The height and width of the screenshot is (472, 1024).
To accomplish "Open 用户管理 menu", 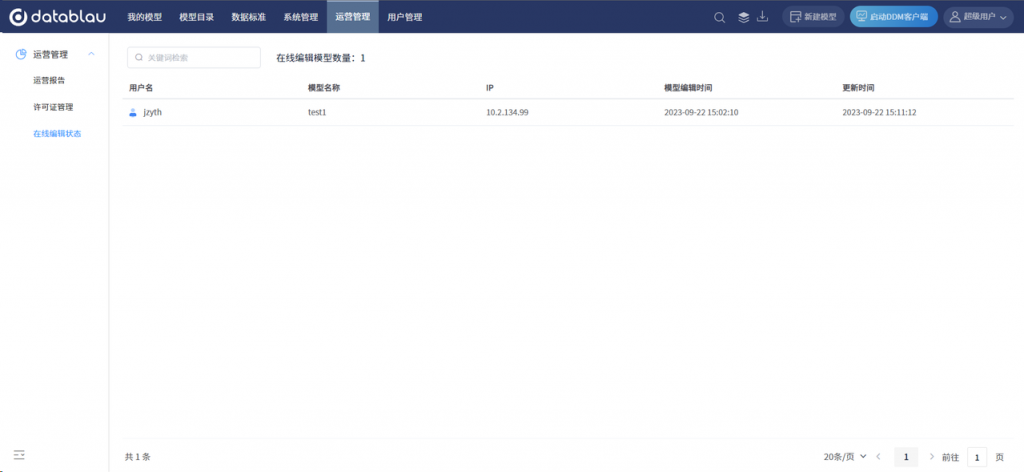I will pos(405,18).
